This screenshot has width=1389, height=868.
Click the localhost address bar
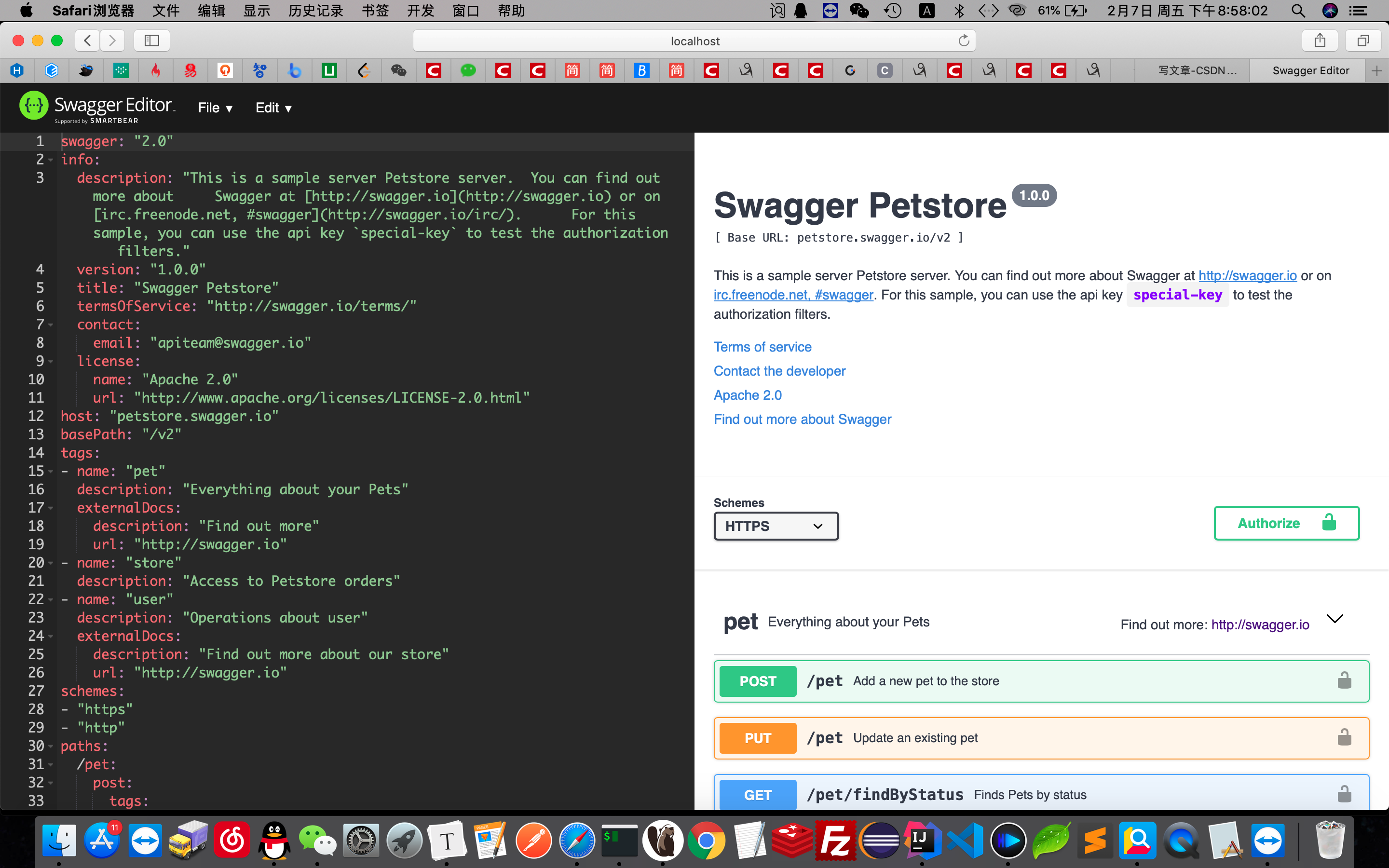point(694,41)
